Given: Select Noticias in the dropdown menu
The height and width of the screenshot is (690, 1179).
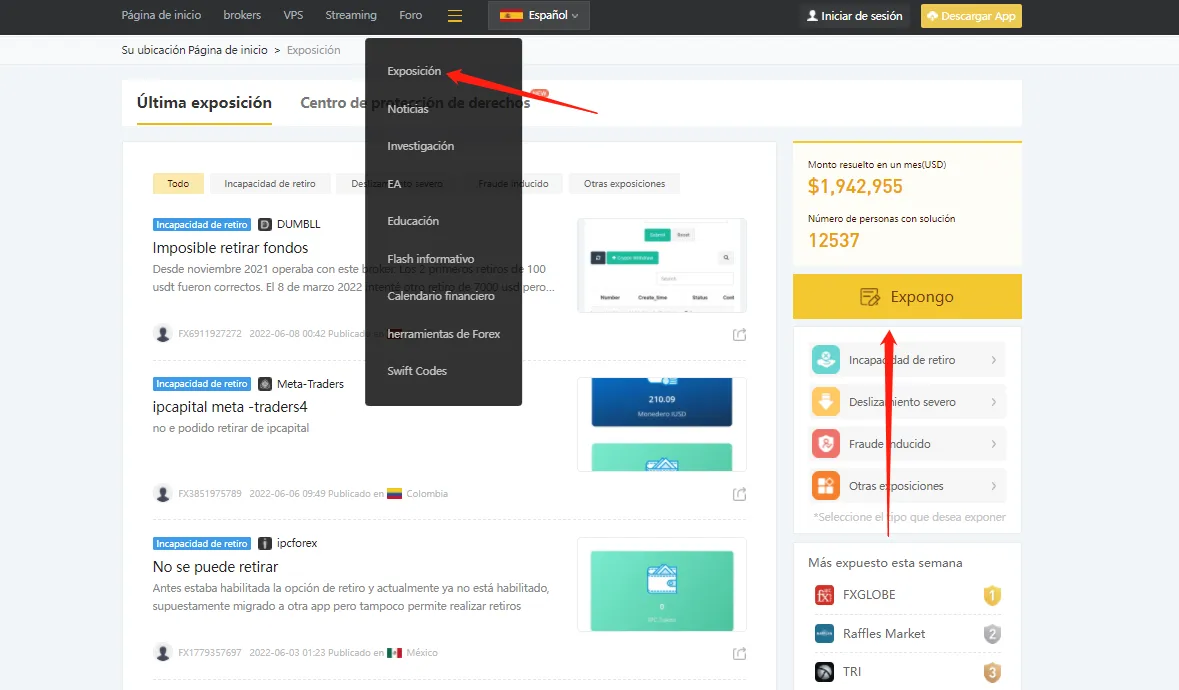Looking at the screenshot, I should click(x=408, y=108).
